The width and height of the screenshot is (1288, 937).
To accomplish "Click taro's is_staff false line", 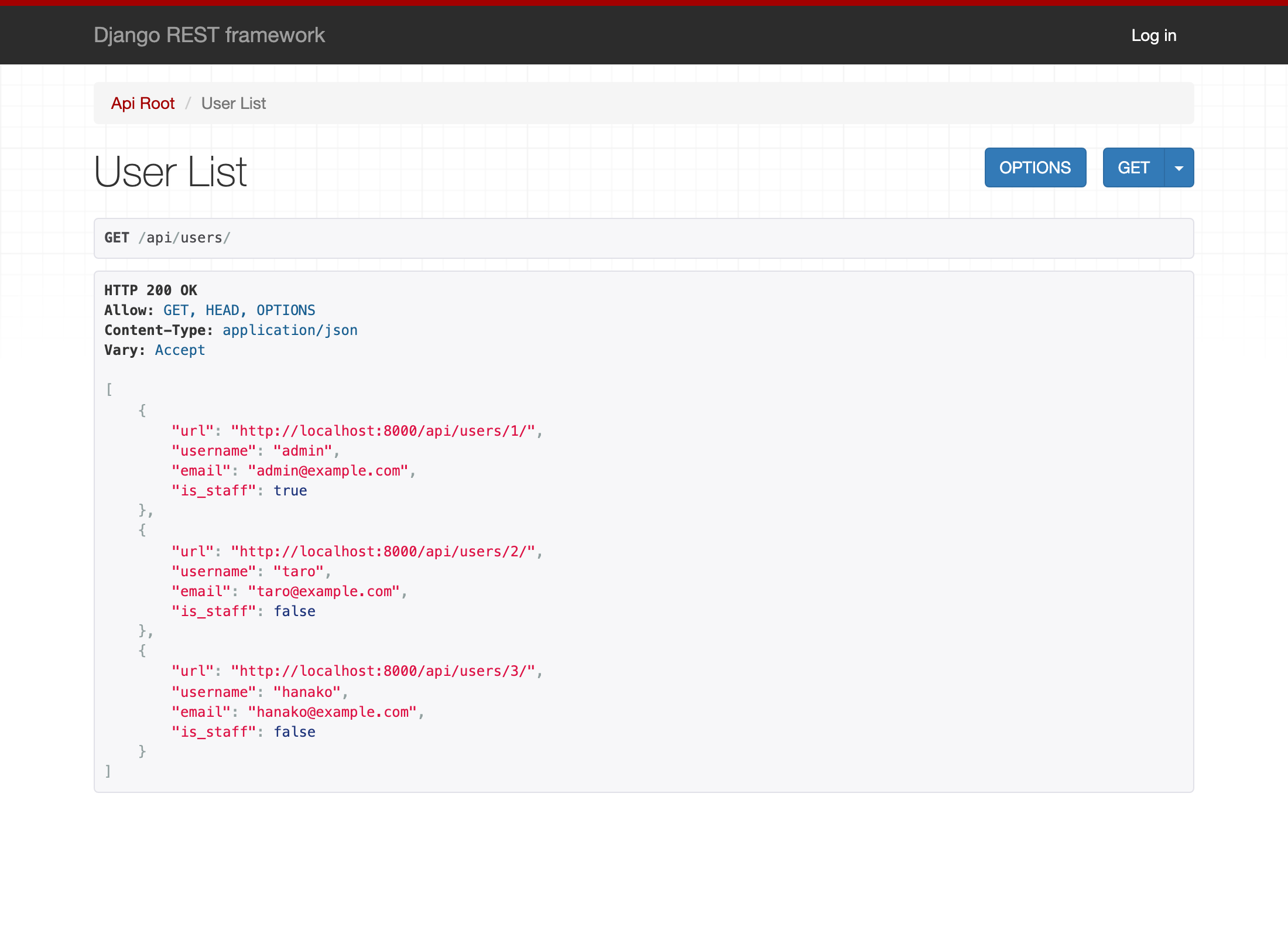I will (x=244, y=611).
